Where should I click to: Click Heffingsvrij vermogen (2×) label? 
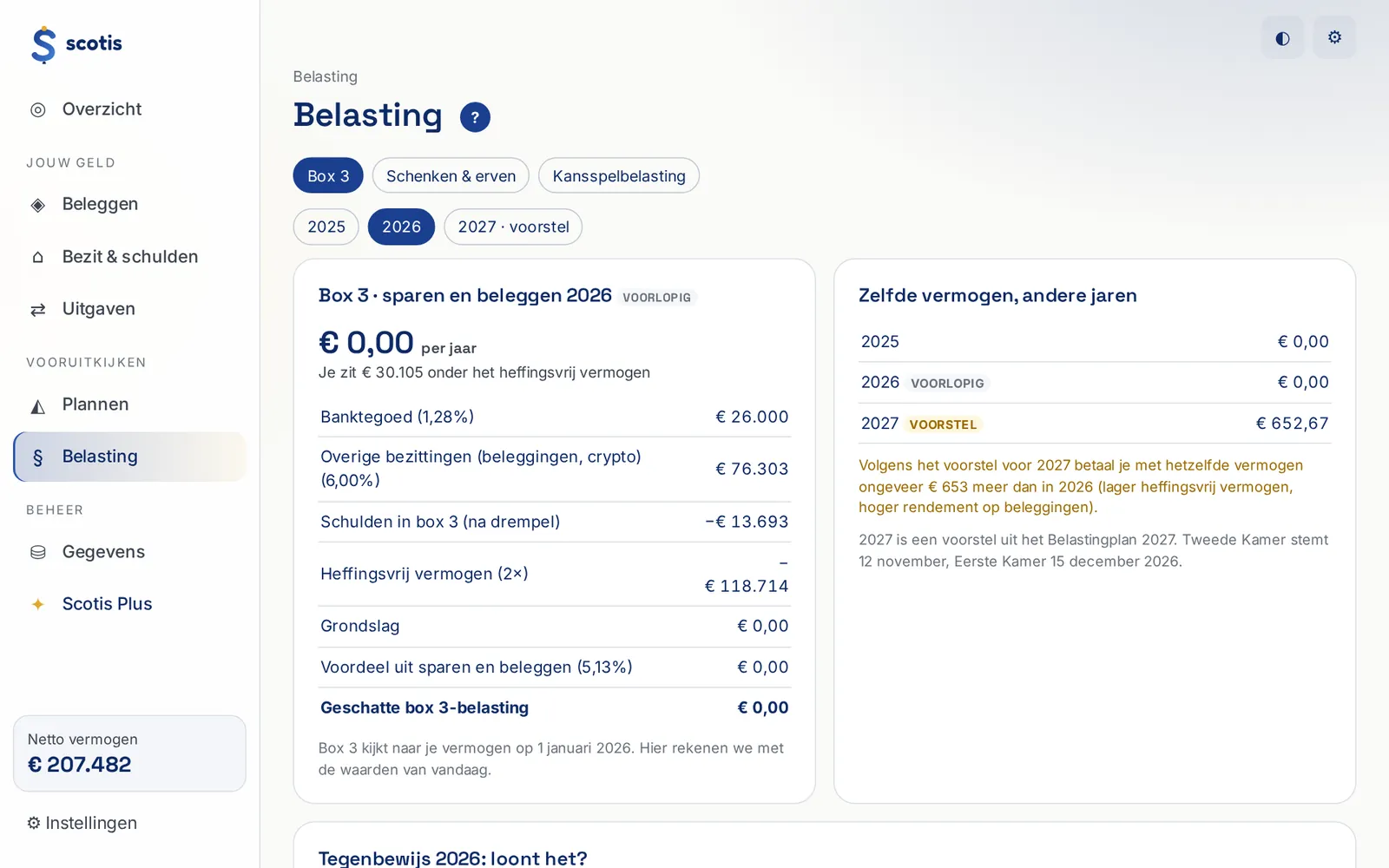(x=425, y=574)
